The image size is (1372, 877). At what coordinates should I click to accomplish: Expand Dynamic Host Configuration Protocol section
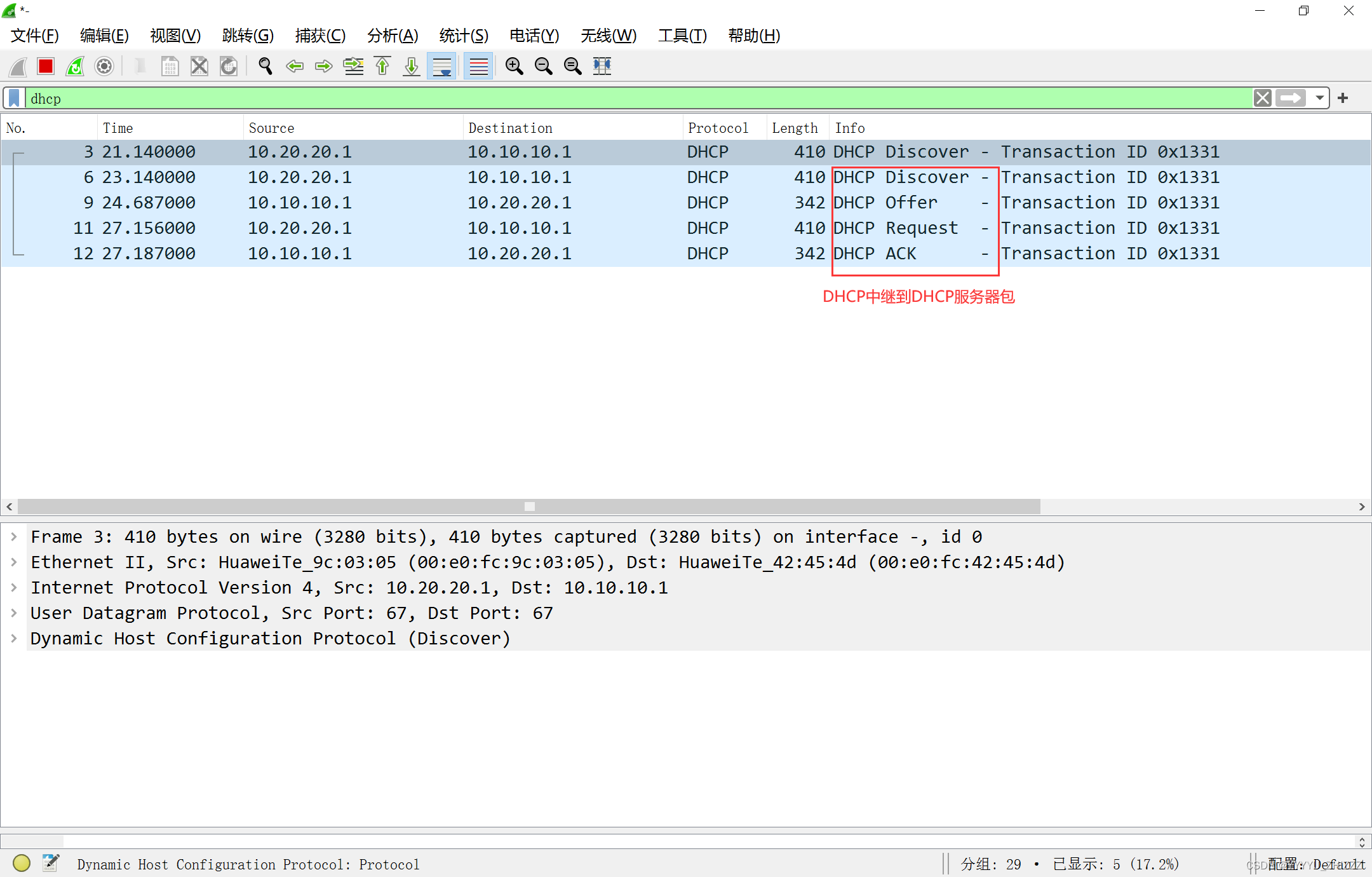(14, 639)
